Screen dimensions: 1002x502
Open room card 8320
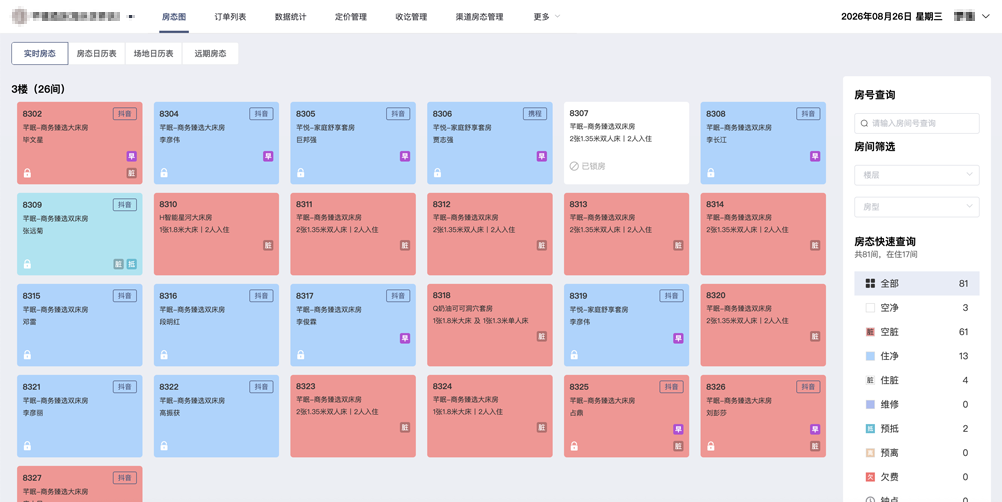(763, 325)
